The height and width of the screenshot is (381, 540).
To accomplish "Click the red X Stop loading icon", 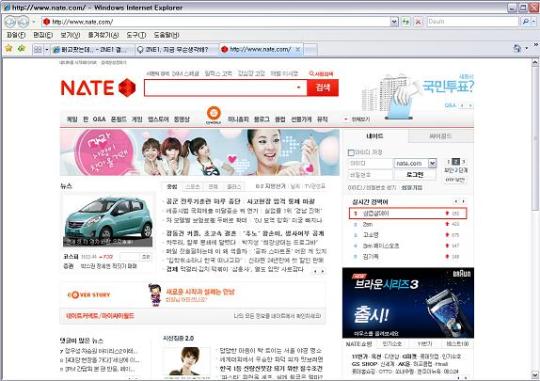I will pyautogui.click(x=418, y=22).
